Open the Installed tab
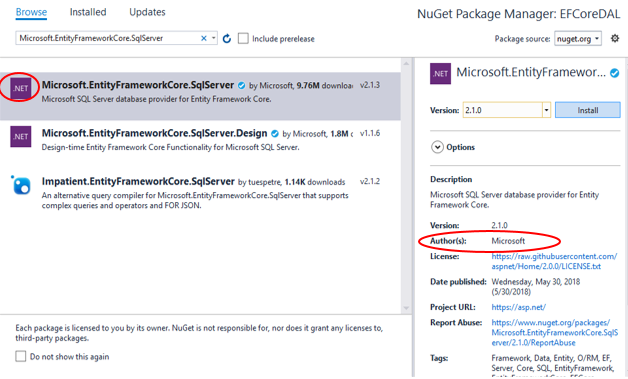Image resolution: width=628 pixels, height=379 pixels. pos(88,12)
